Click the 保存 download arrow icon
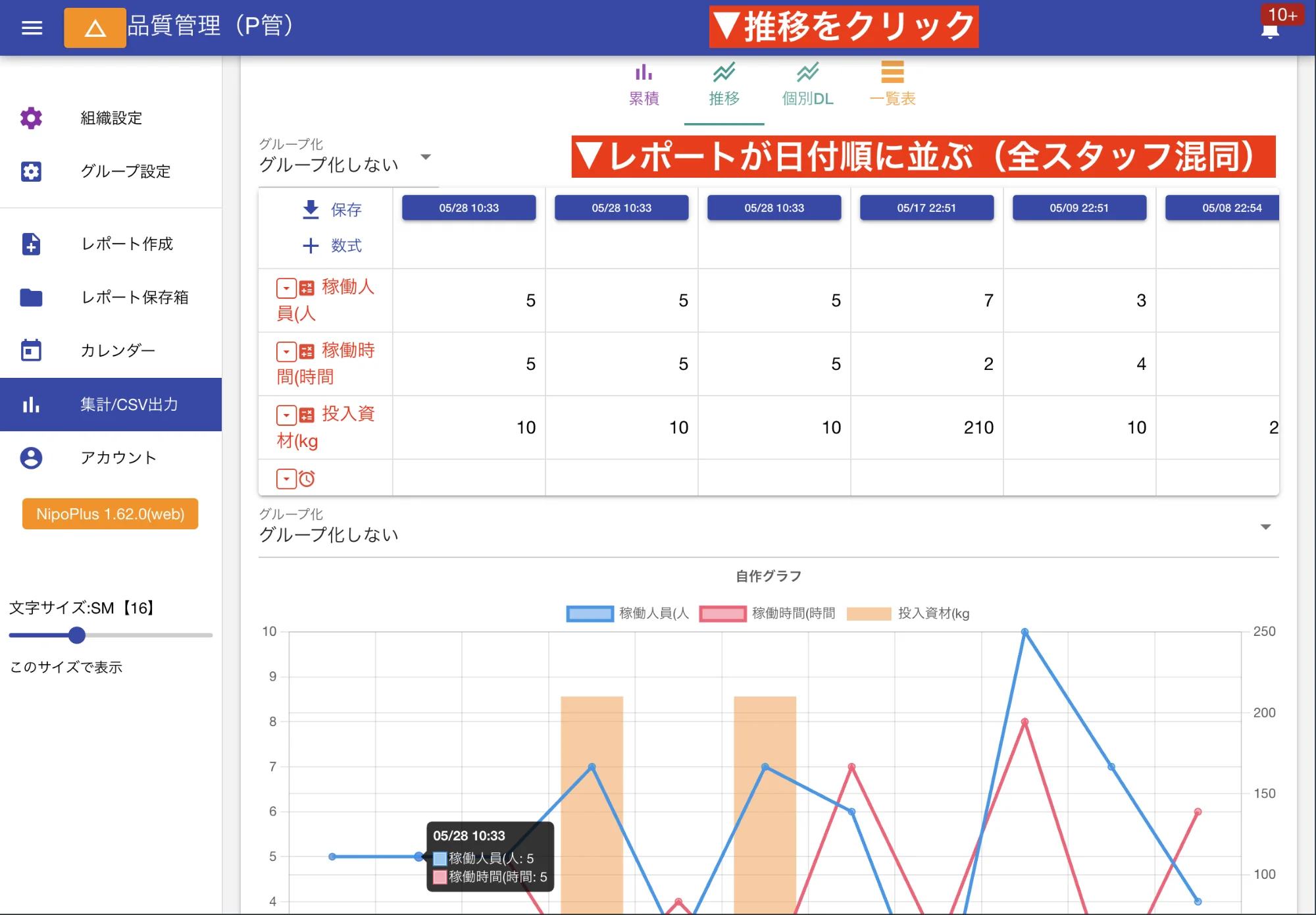 [311, 209]
